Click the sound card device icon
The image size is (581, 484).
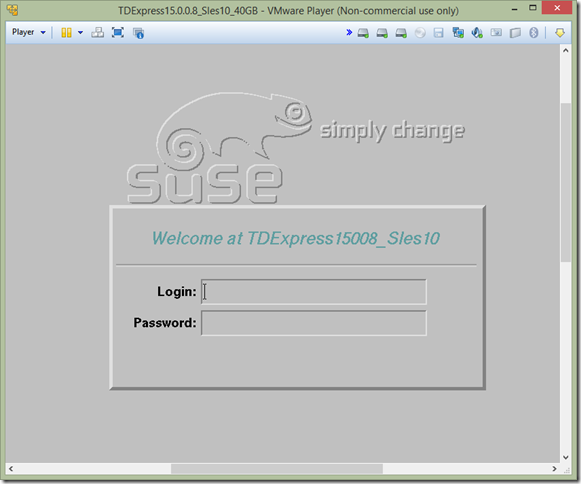point(477,33)
